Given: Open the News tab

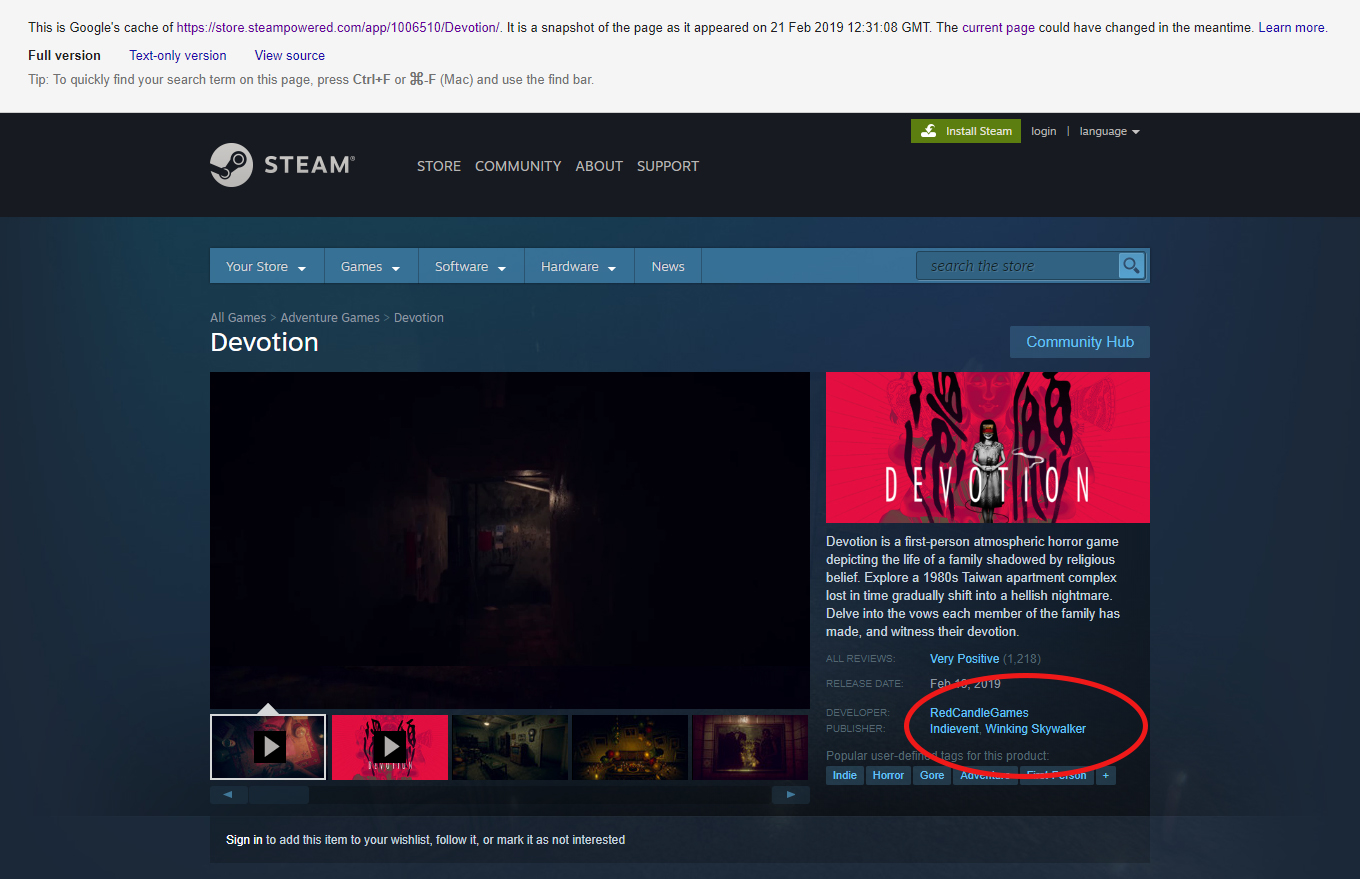Looking at the screenshot, I should click(668, 267).
